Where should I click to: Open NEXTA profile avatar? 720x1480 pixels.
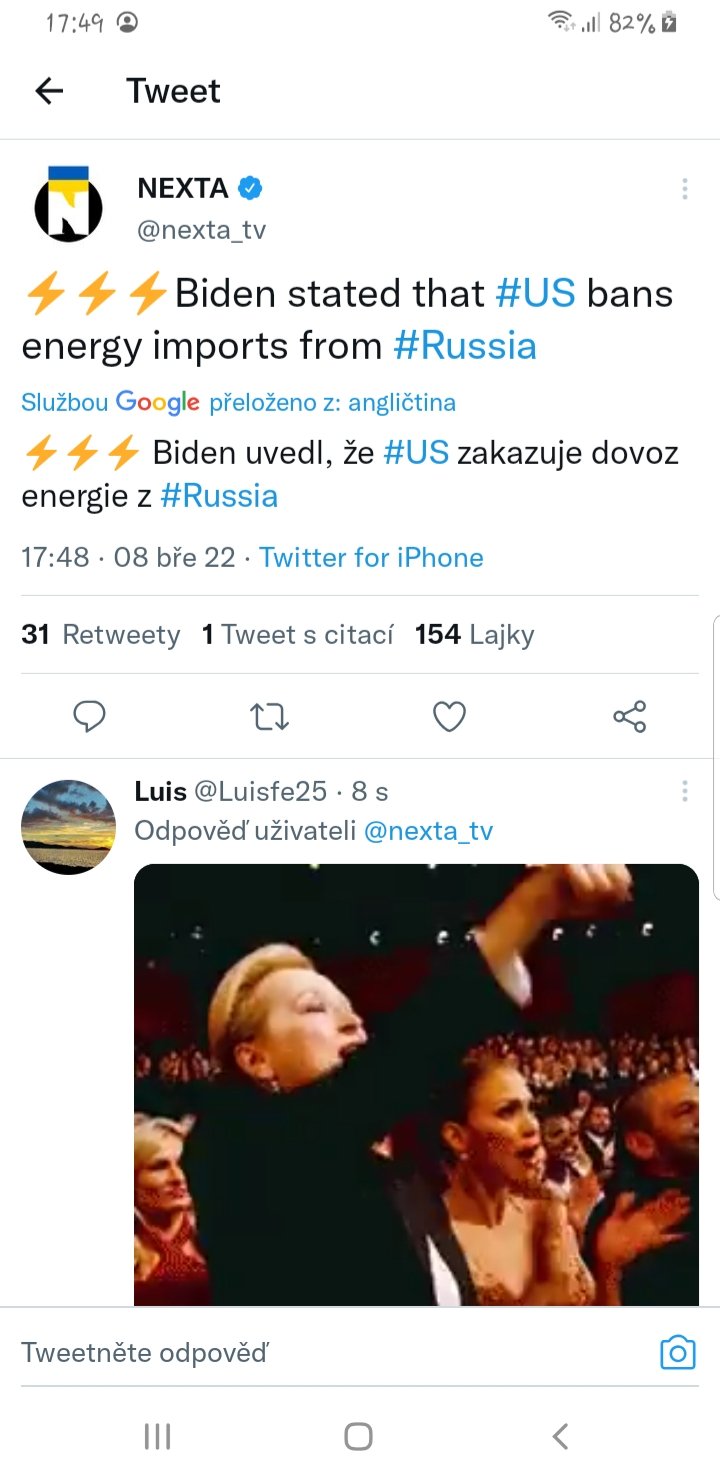coord(69,205)
